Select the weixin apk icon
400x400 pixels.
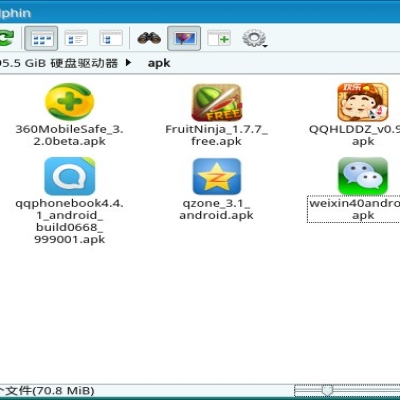coord(363,176)
